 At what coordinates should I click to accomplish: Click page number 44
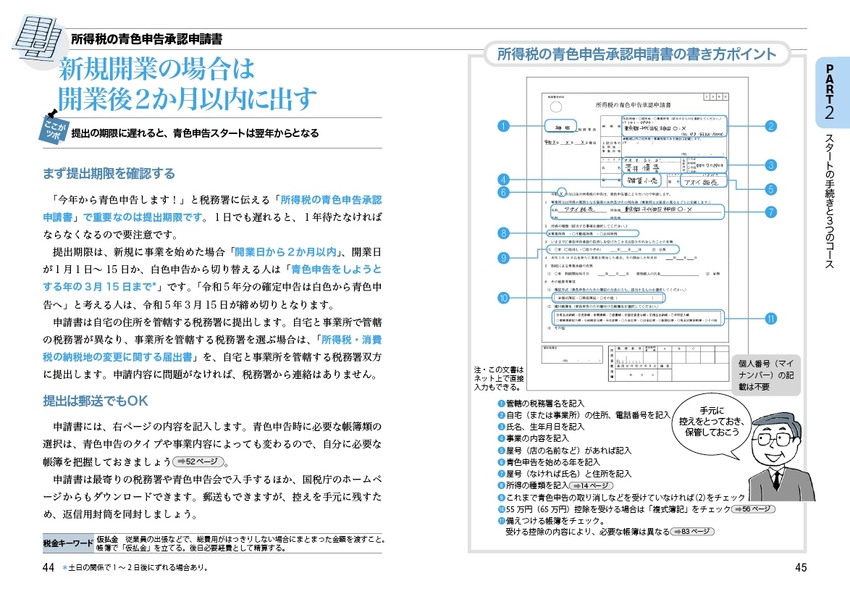[x=48, y=567]
